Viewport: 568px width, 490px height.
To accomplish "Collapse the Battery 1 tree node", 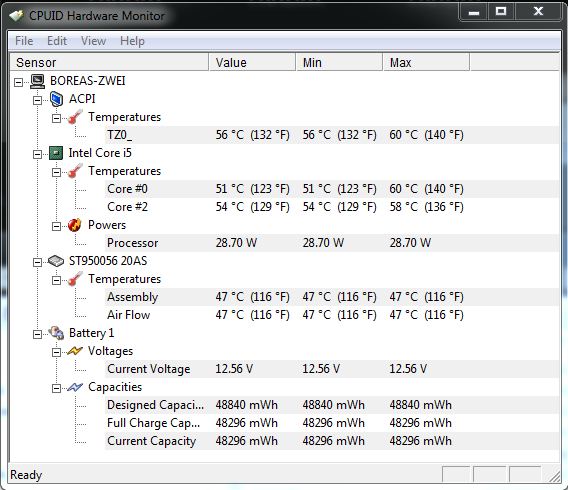I will (37, 334).
